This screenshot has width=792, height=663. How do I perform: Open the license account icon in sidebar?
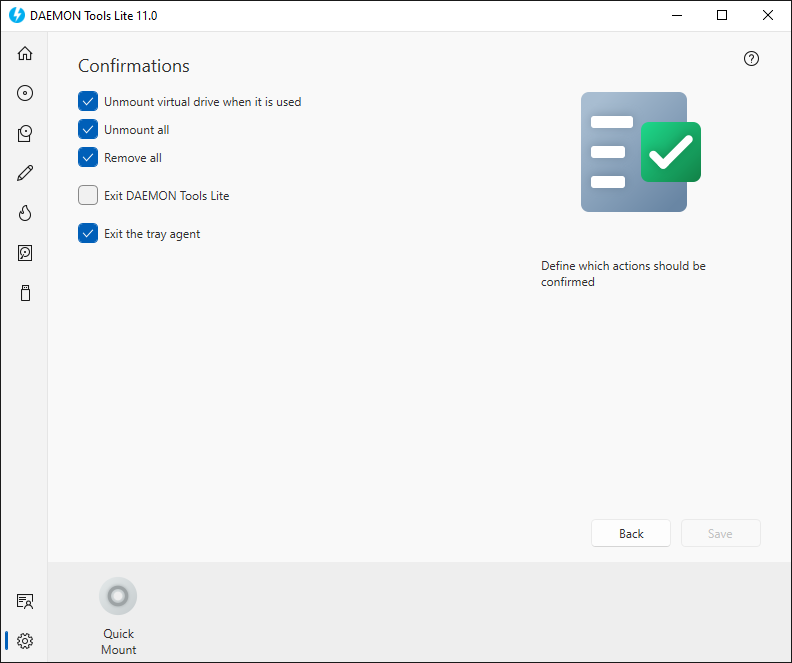[x=25, y=601]
